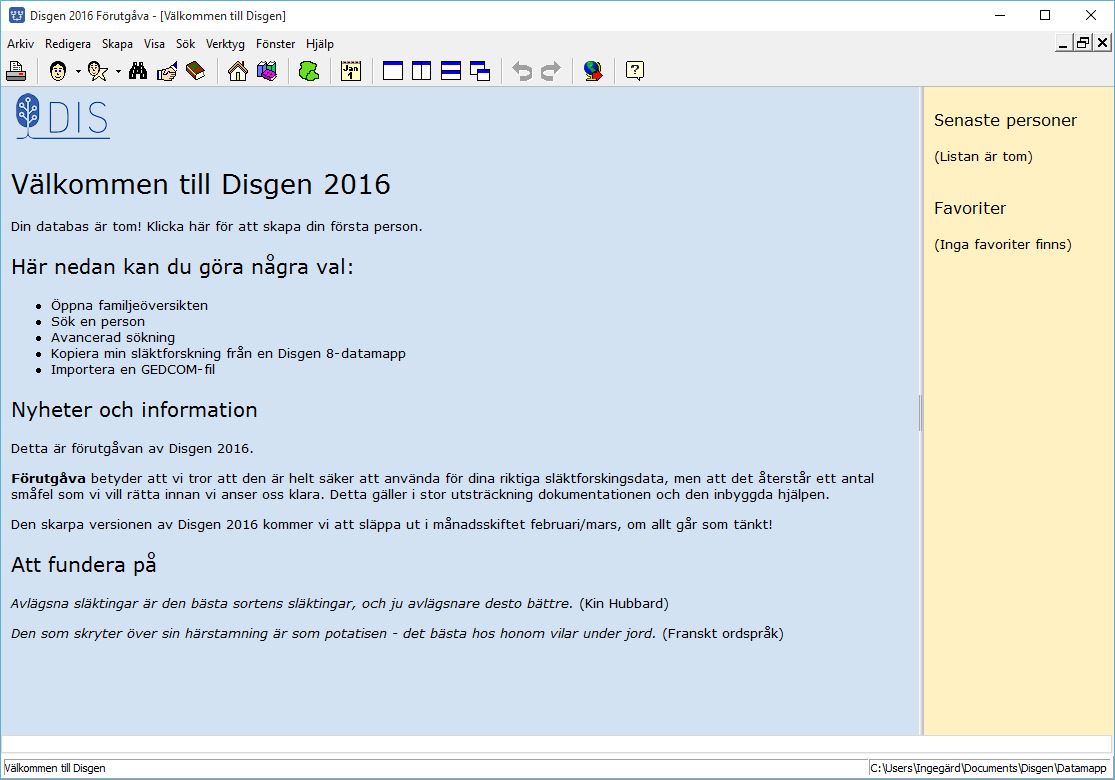
Task: Click the redo arrow icon
Action: (x=551, y=71)
